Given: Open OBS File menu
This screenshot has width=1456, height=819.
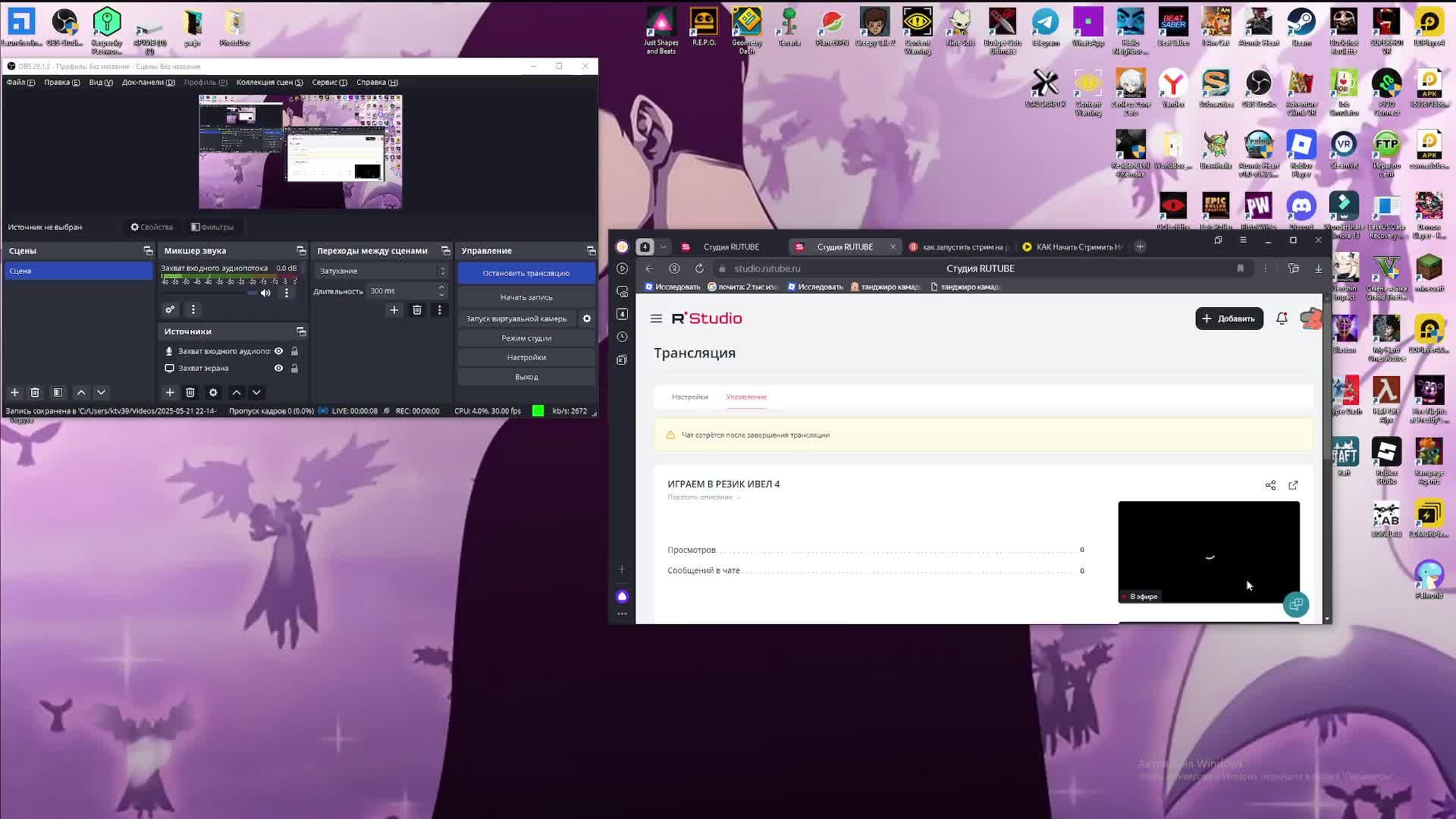Looking at the screenshot, I should click(20, 82).
